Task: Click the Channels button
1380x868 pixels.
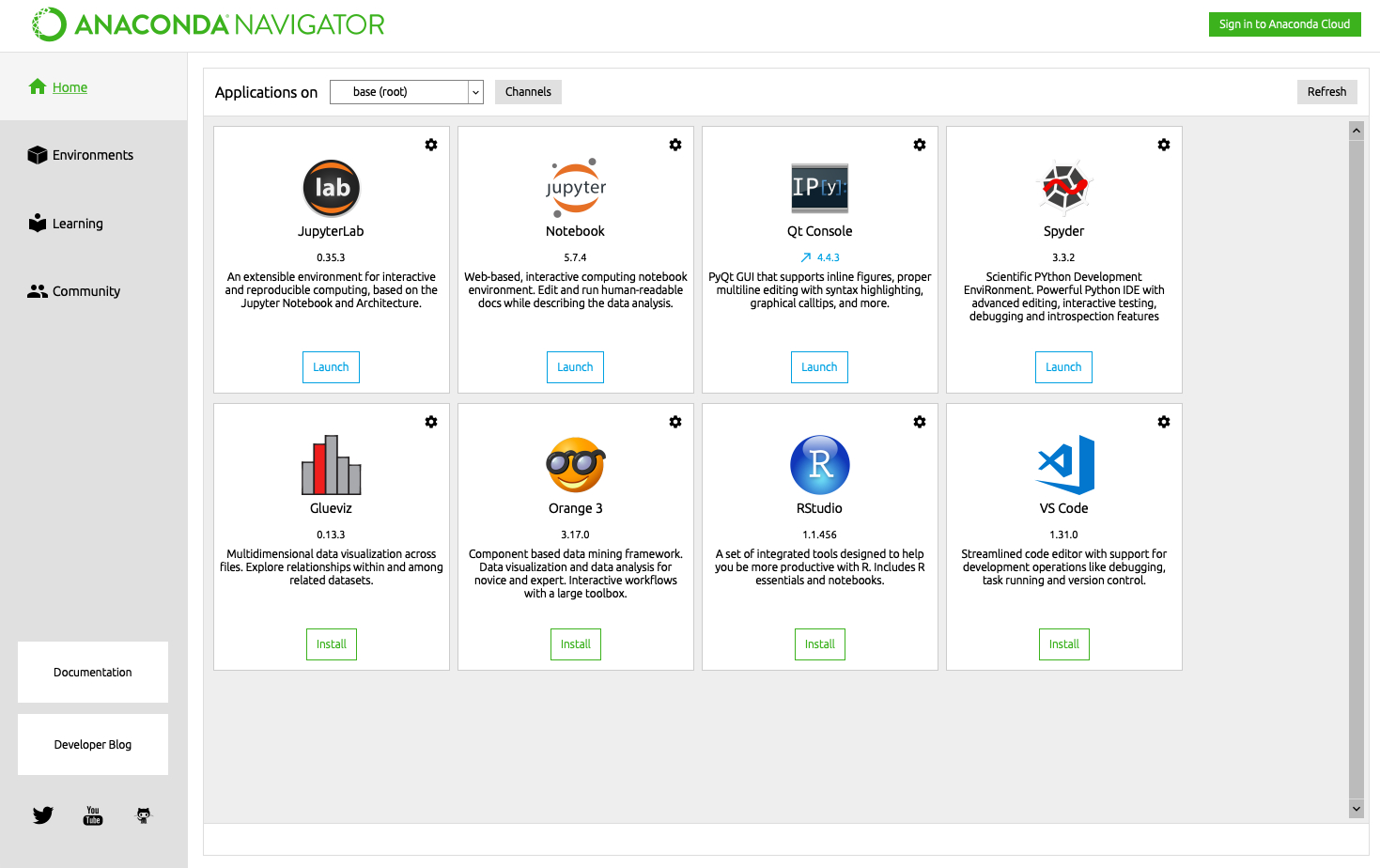Action: (528, 92)
